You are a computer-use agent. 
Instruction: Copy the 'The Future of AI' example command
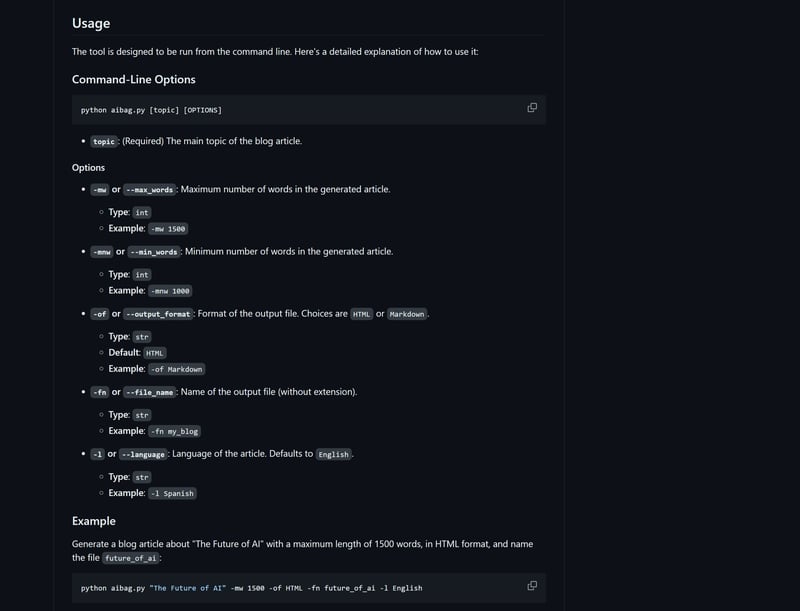532,586
